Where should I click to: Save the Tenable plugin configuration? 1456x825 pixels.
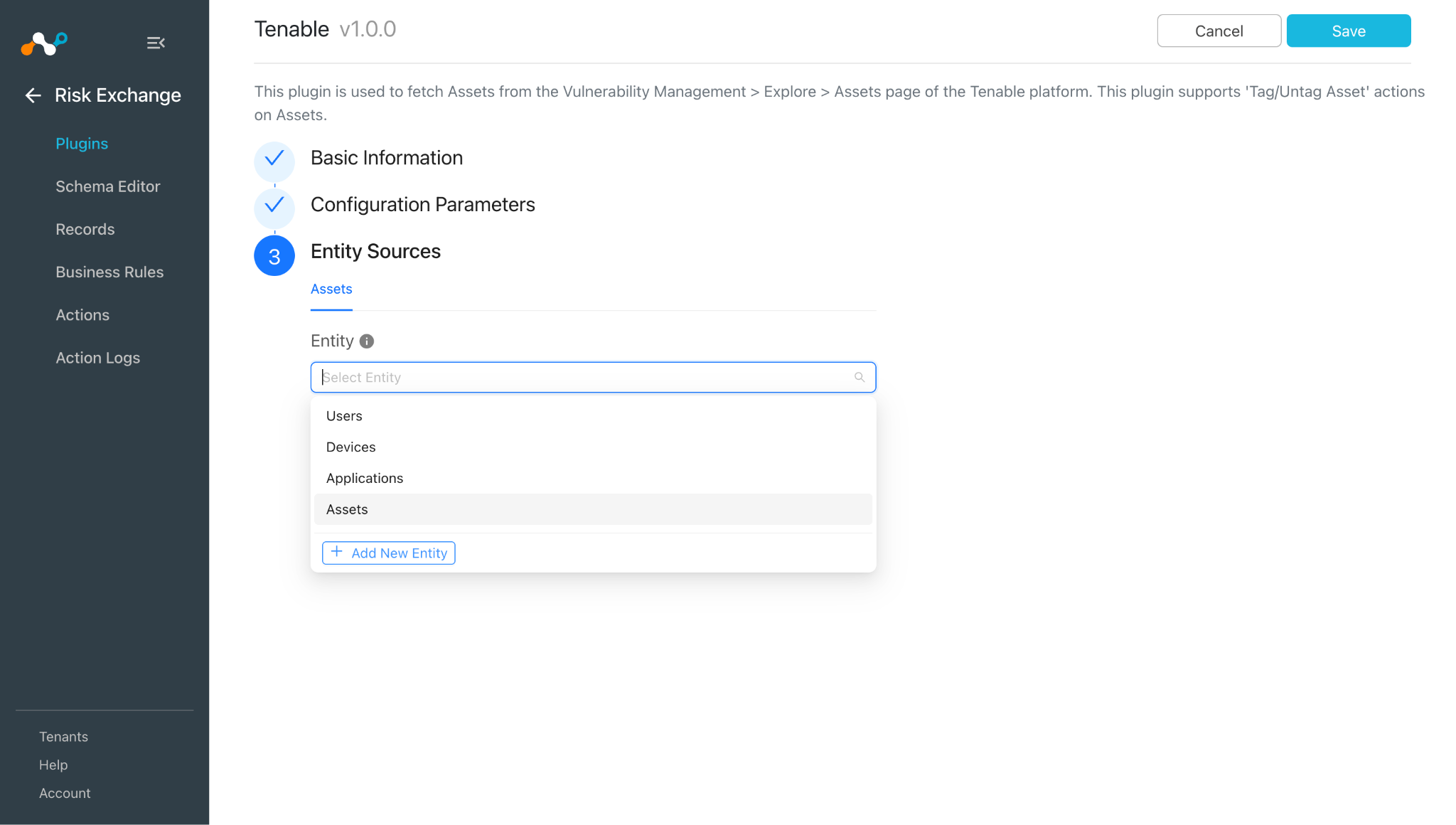click(x=1349, y=31)
